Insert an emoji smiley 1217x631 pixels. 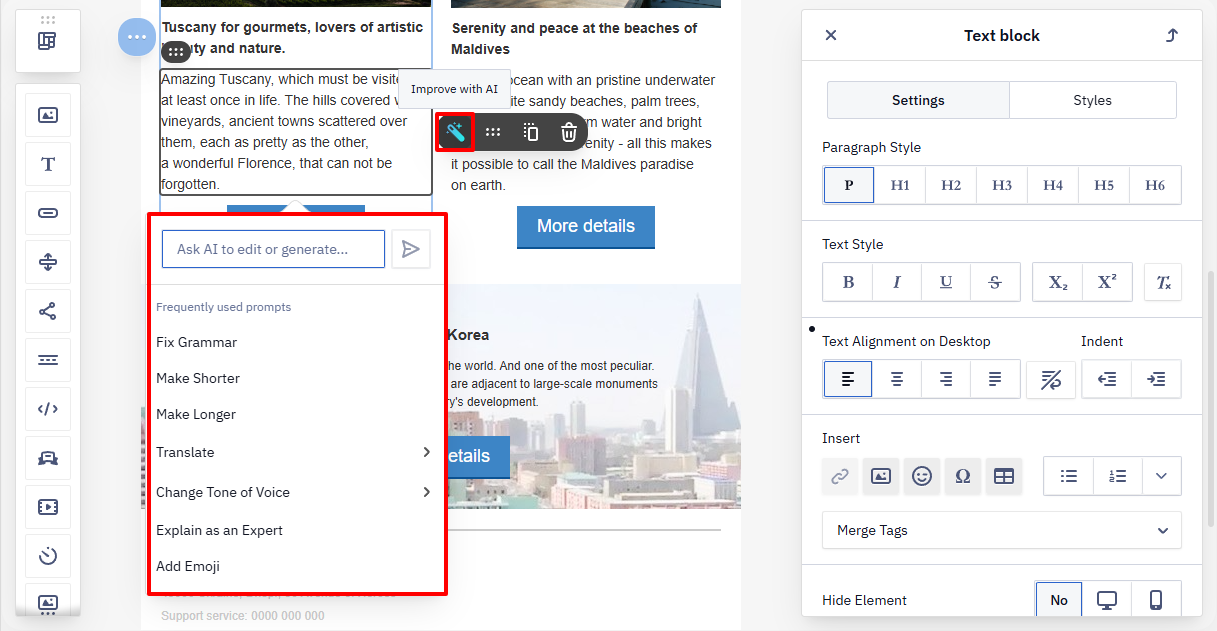pyautogui.click(x=922, y=476)
